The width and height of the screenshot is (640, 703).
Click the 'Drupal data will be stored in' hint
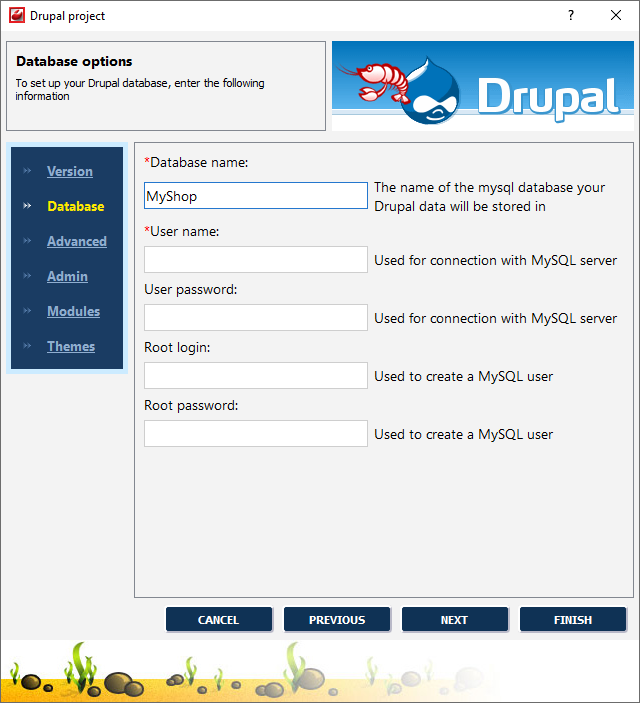pos(460,206)
